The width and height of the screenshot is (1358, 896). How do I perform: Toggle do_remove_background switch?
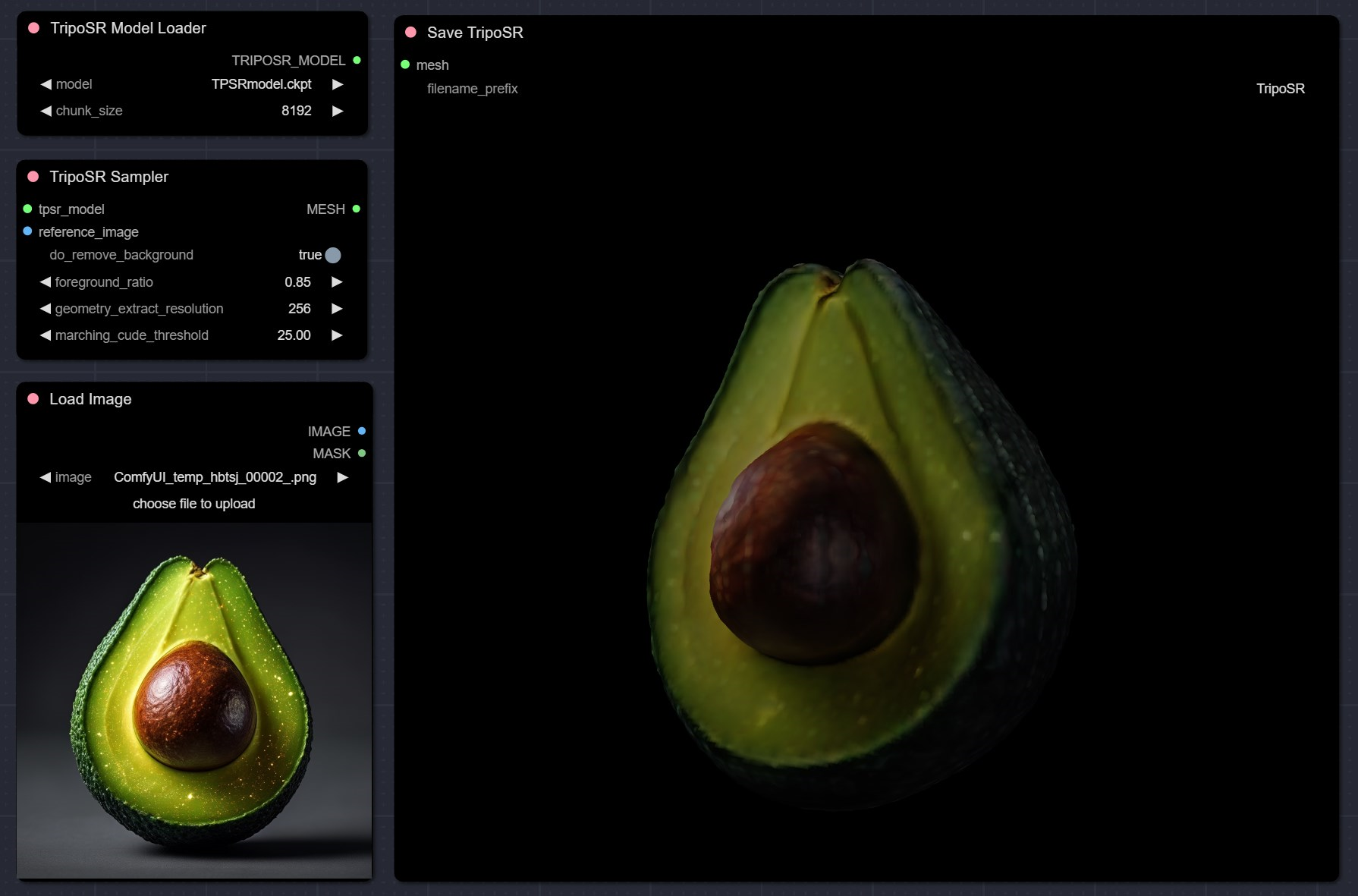coord(332,255)
